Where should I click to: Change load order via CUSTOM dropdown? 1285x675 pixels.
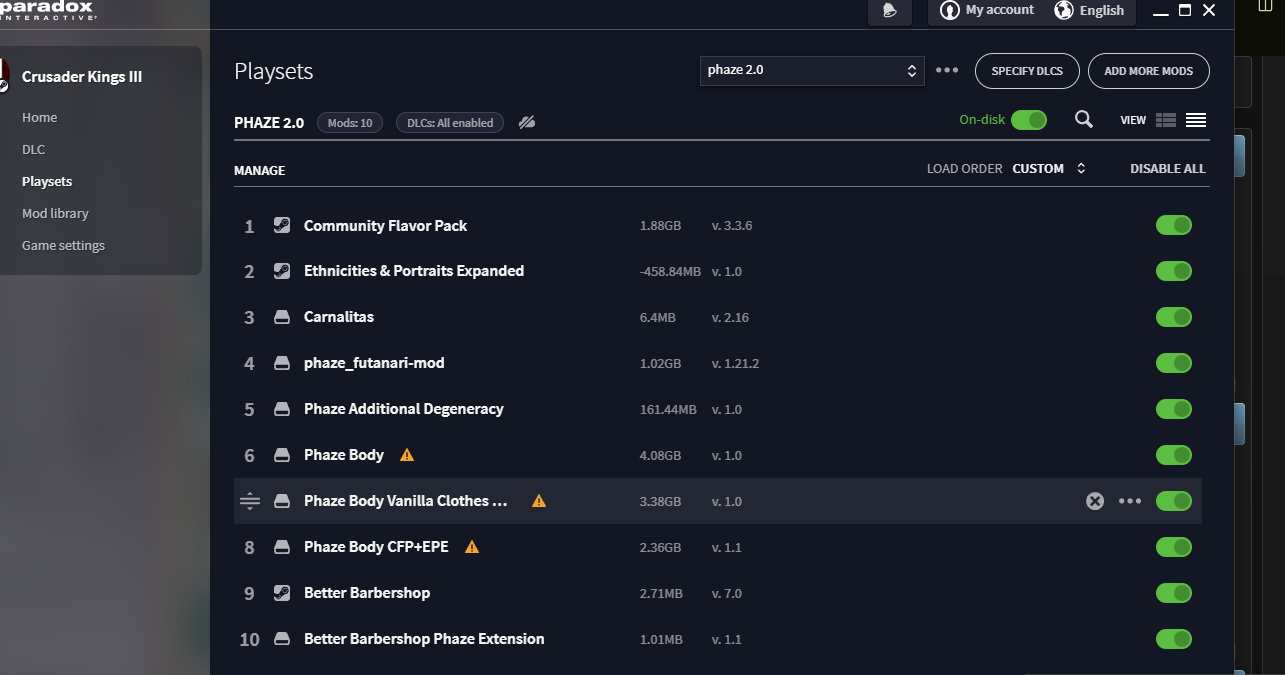click(x=1049, y=169)
